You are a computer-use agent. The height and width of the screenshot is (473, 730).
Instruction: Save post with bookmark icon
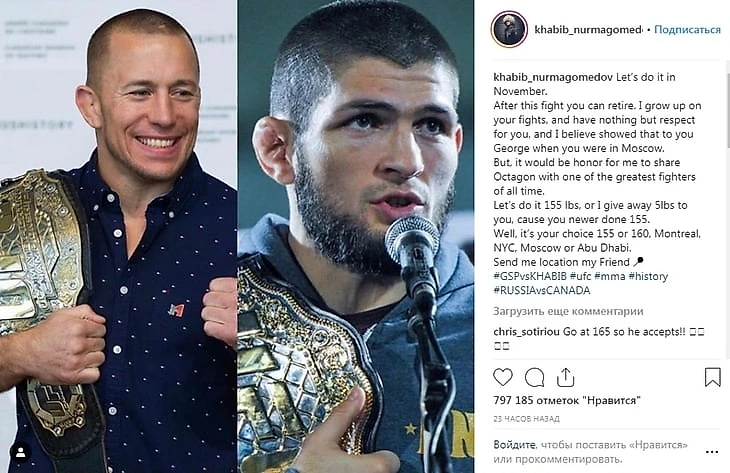pos(712,377)
